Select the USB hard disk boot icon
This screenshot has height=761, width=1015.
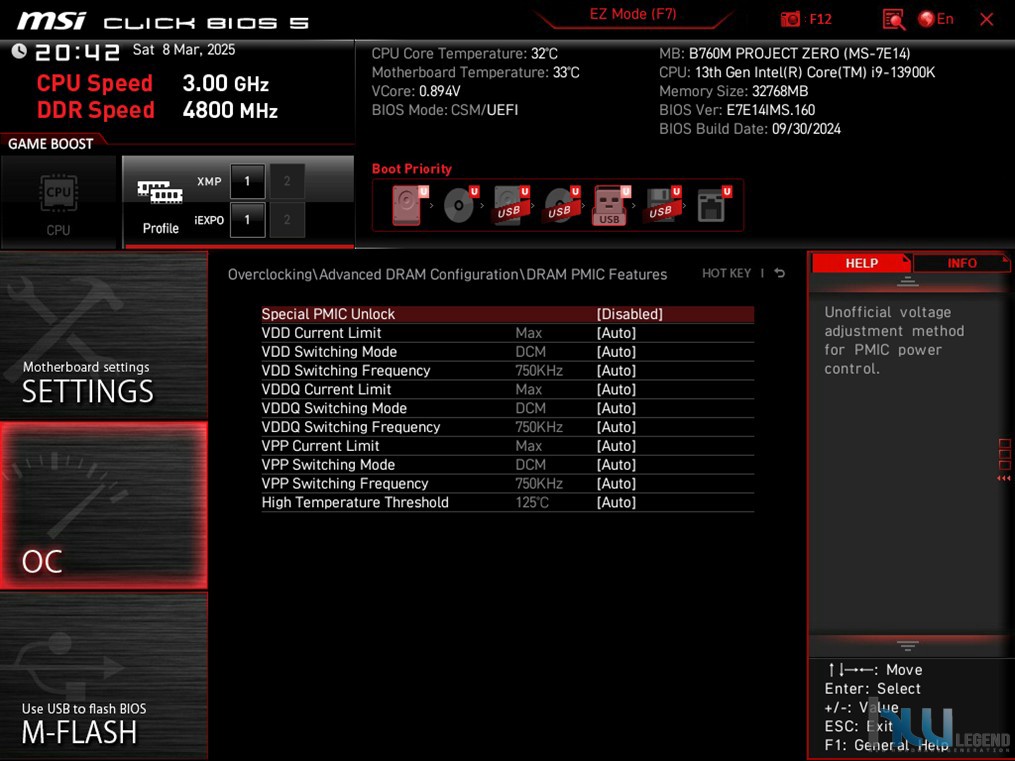coord(511,205)
